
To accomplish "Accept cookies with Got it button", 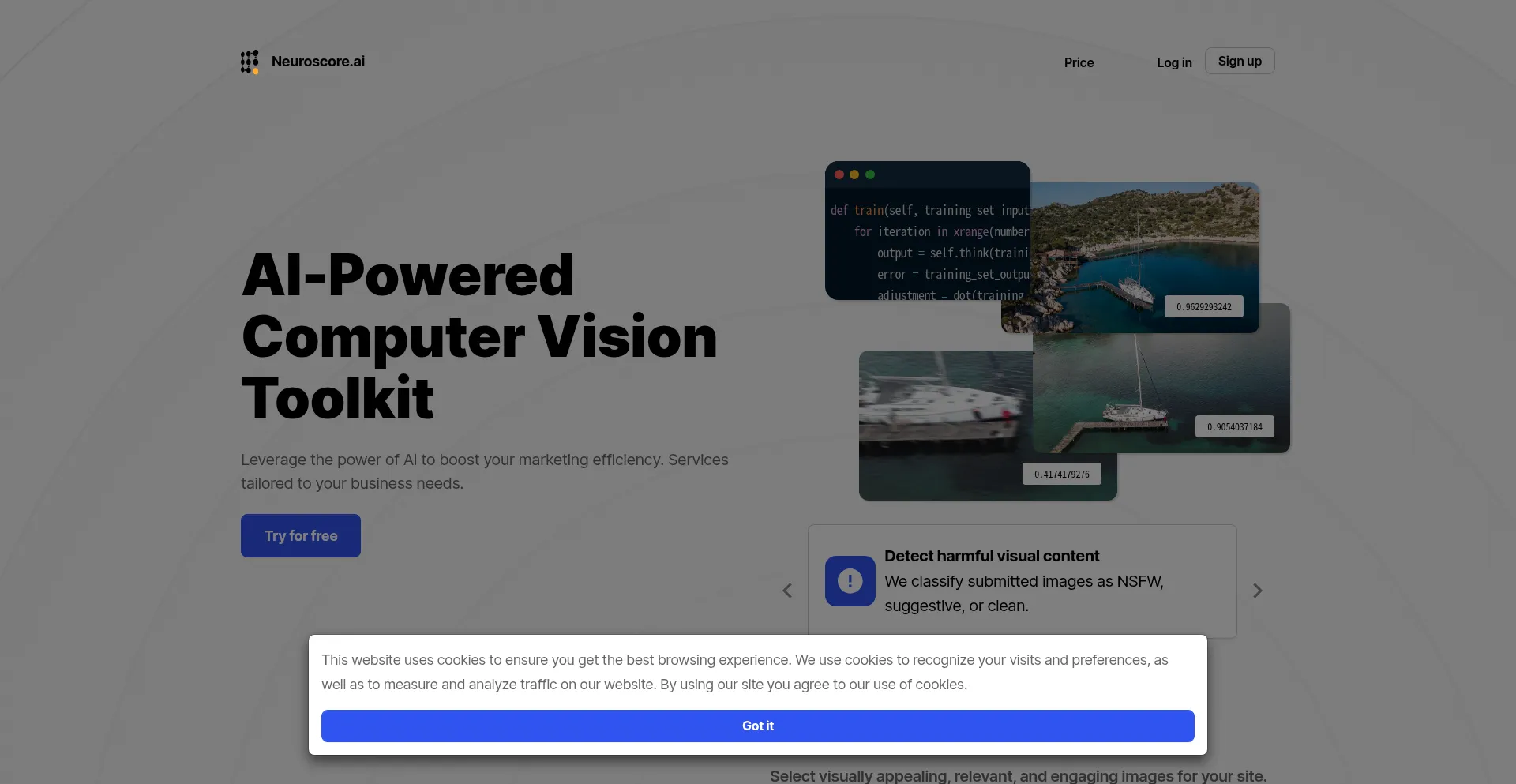I will pos(758,726).
